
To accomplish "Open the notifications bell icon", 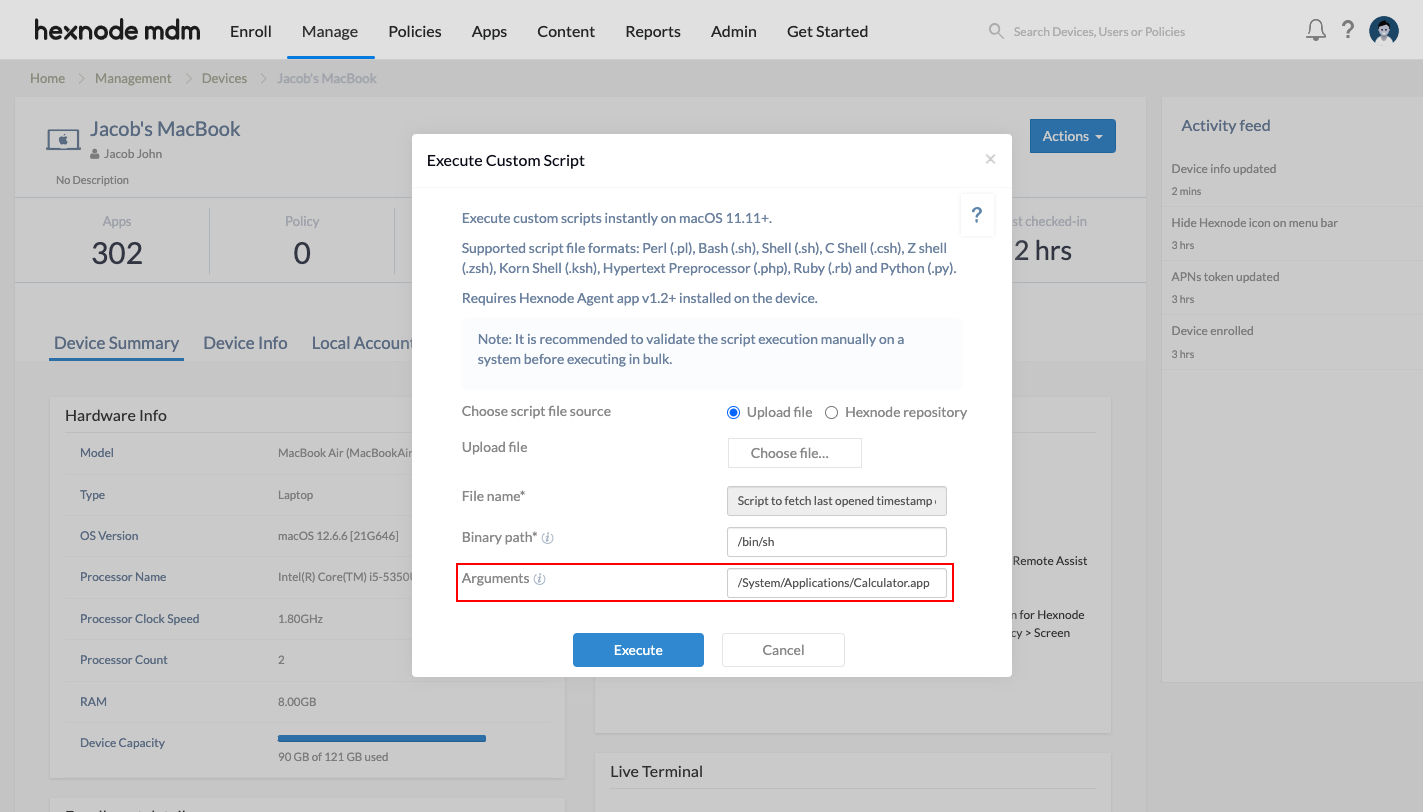I will click(x=1316, y=30).
